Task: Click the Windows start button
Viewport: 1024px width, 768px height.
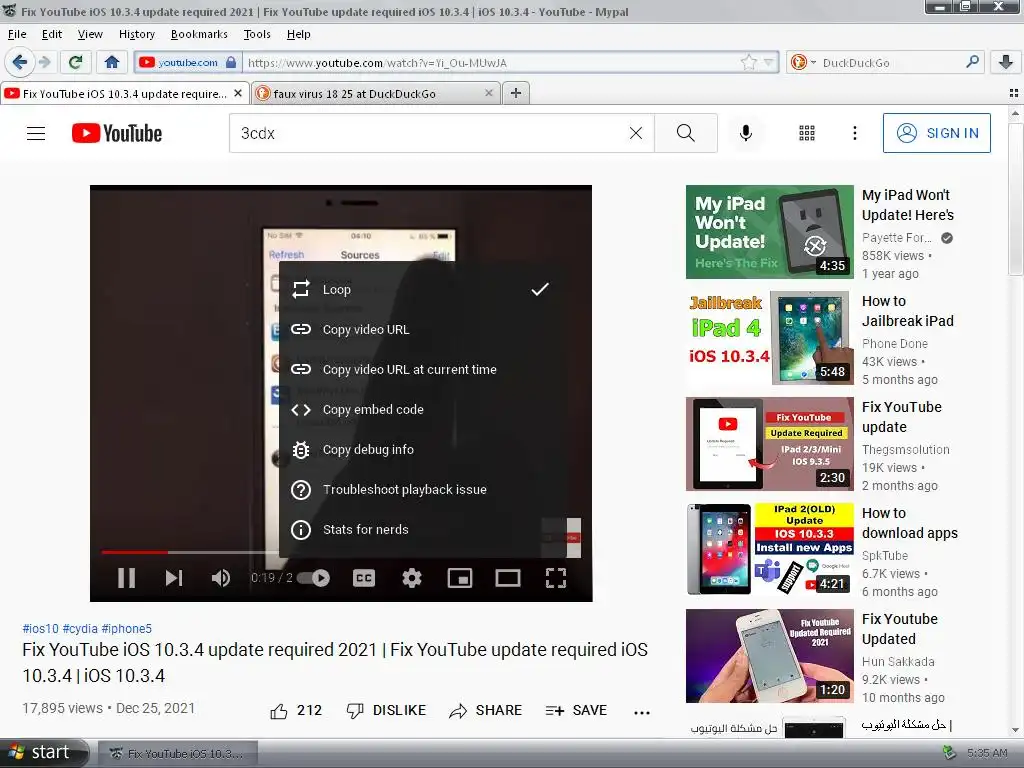Action: pos(44,753)
